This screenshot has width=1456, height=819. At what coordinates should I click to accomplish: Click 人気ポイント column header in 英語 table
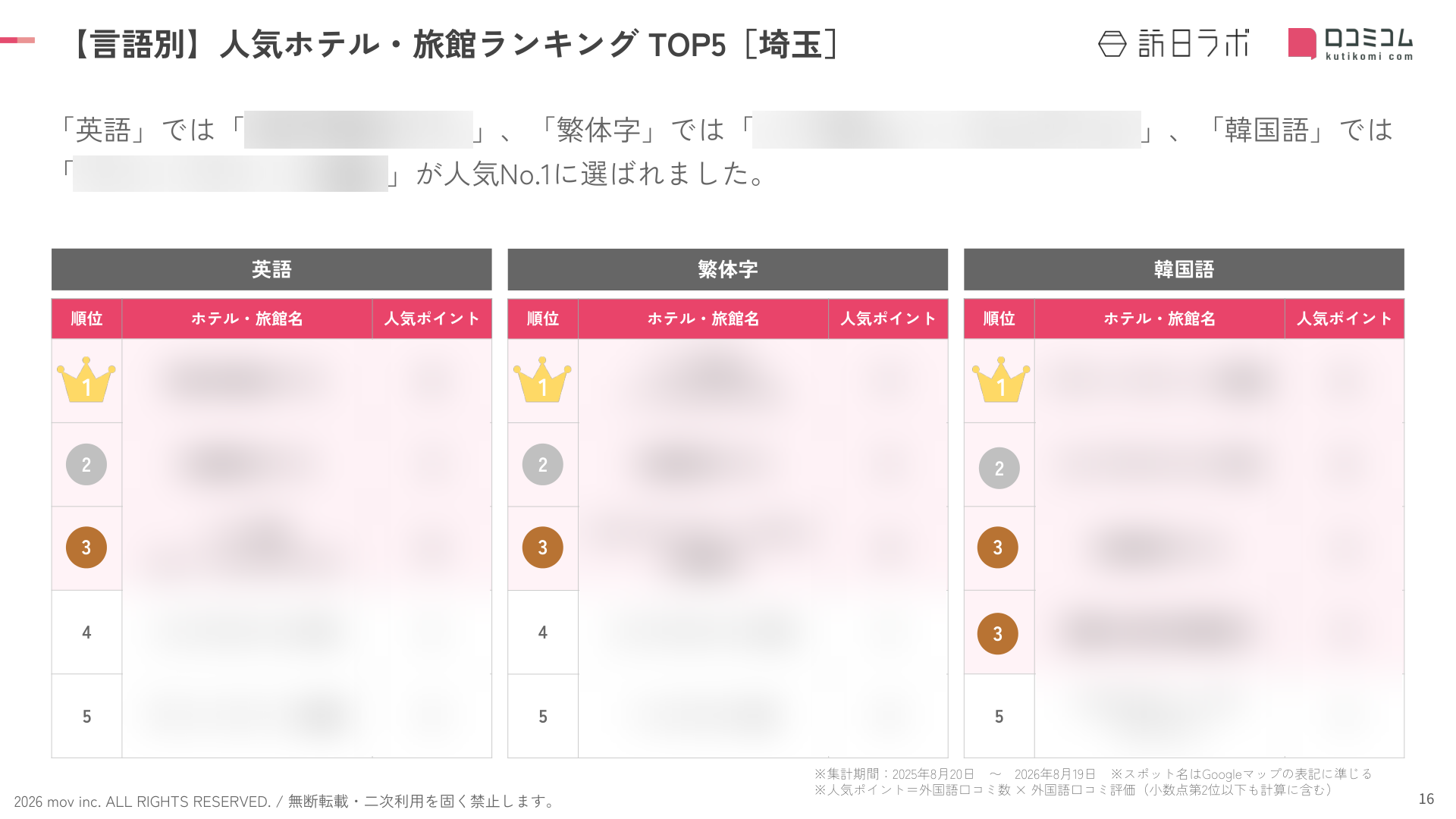pyautogui.click(x=431, y=318)
